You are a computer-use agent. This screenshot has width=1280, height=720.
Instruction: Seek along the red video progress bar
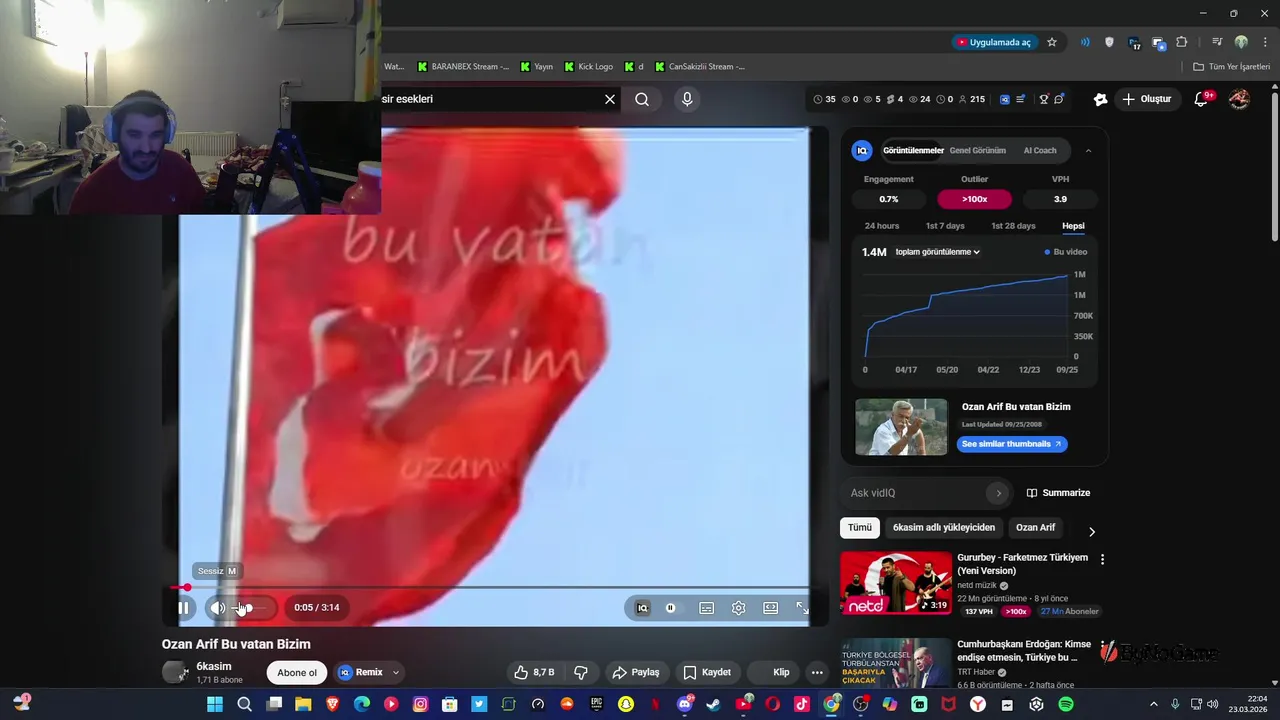(494, 588)
